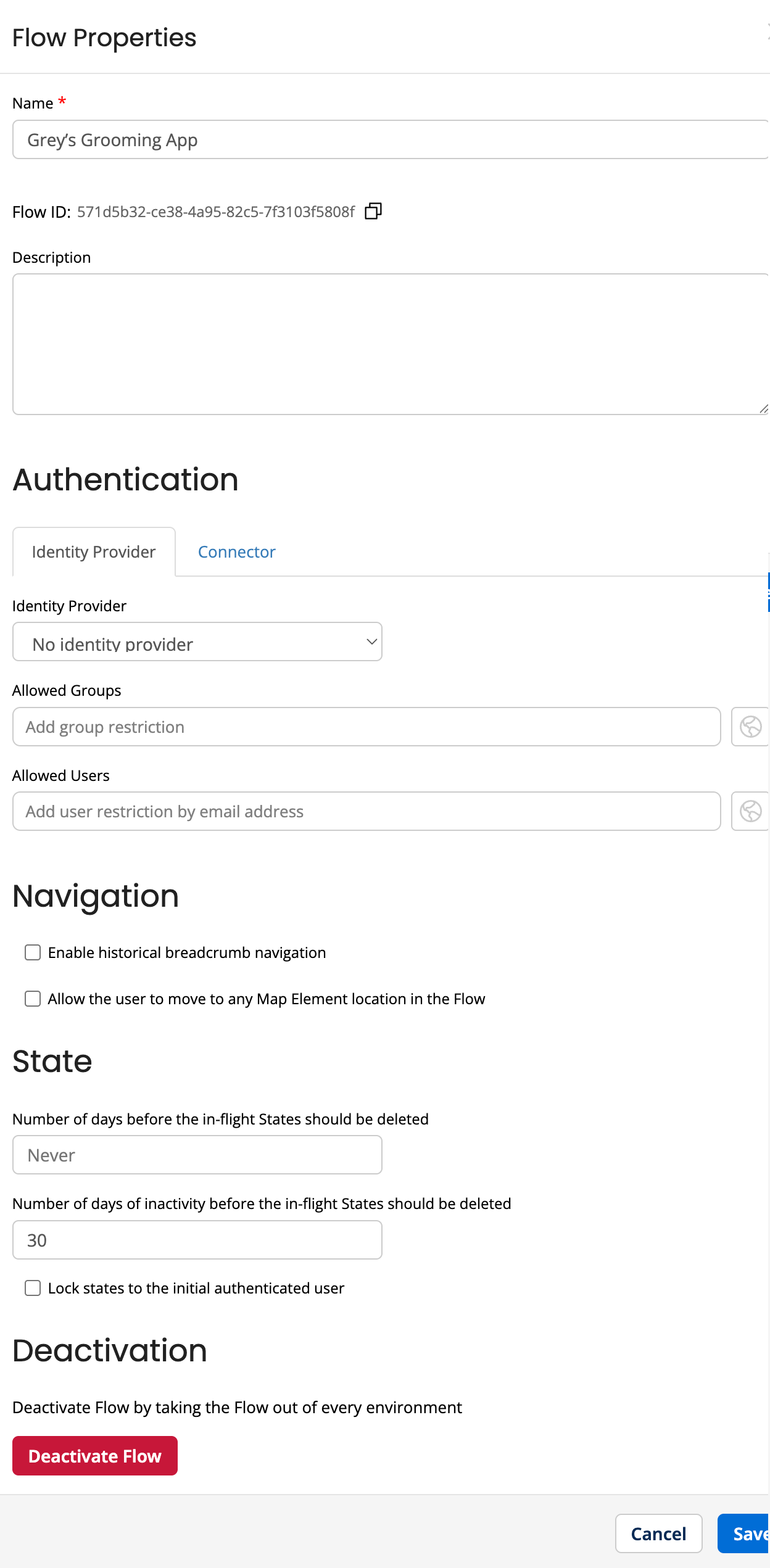Click the flow Name text field
The image size is (770, 1568).
[389, 140]
